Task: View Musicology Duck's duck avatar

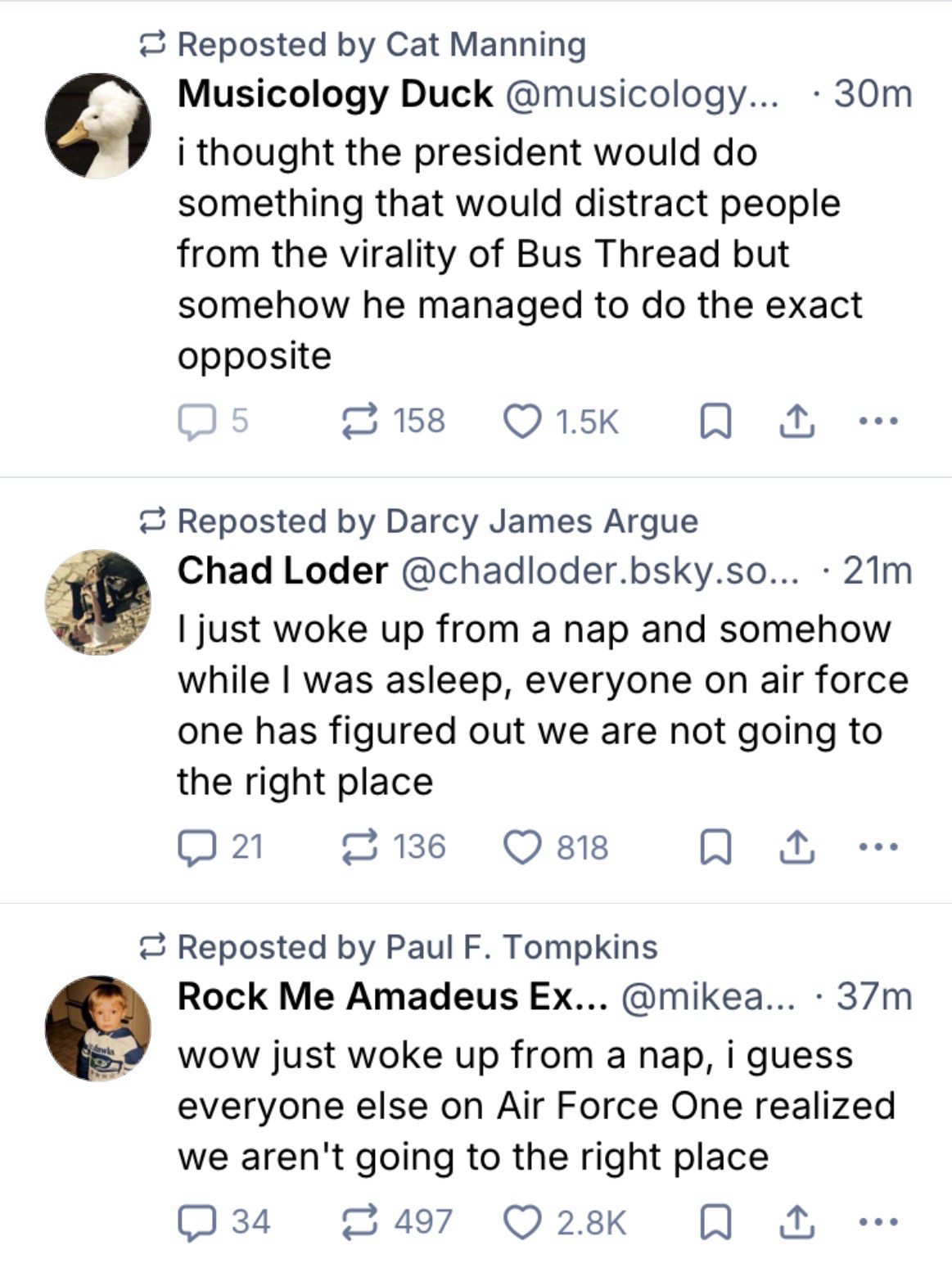Action: (x=98, y=125)
